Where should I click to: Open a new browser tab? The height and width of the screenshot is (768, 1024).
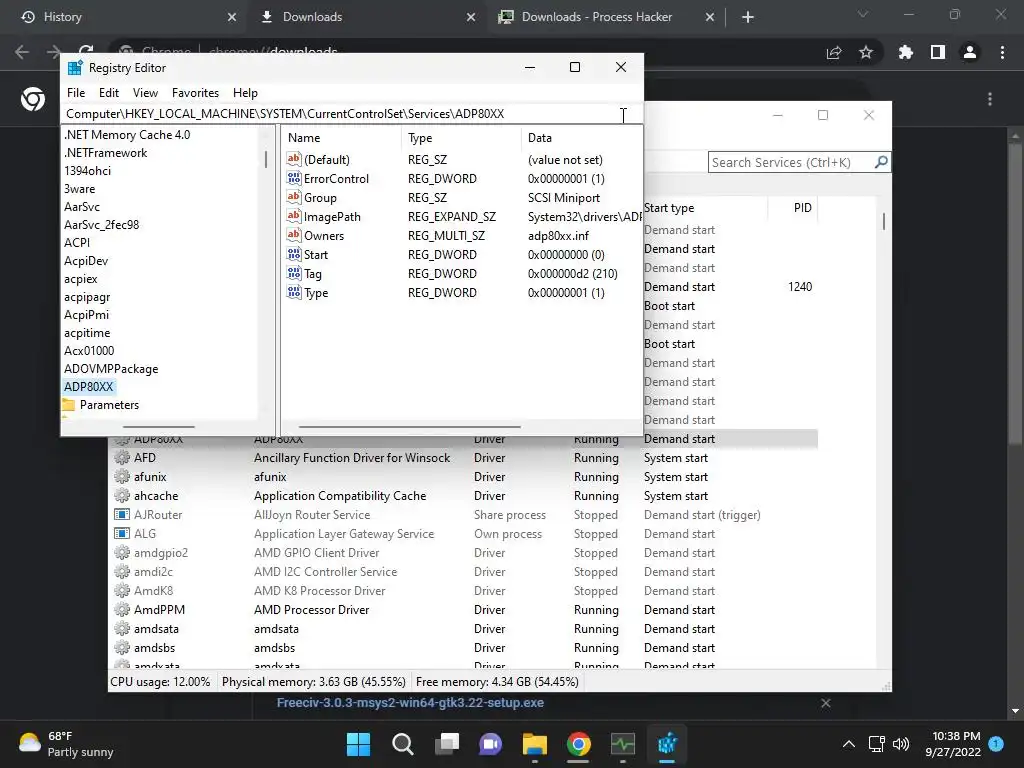tap(748, 17)
